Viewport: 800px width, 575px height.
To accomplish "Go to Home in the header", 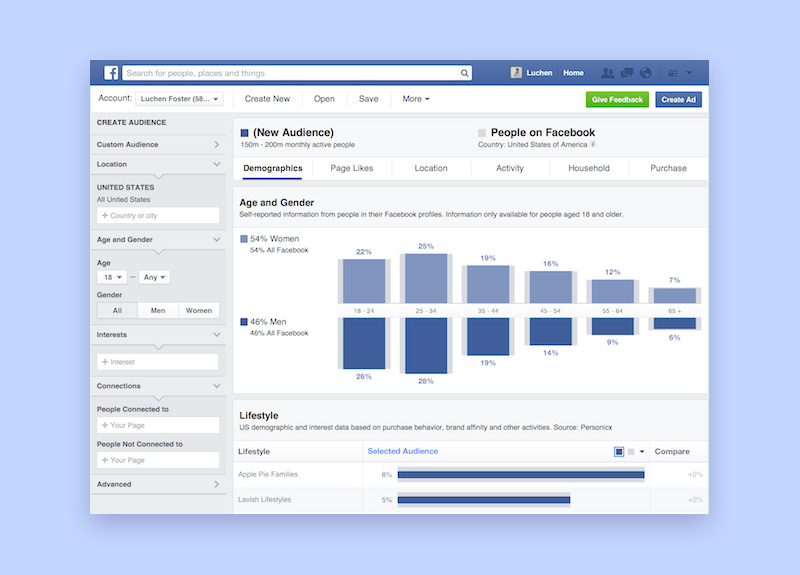I will (573, 73).
